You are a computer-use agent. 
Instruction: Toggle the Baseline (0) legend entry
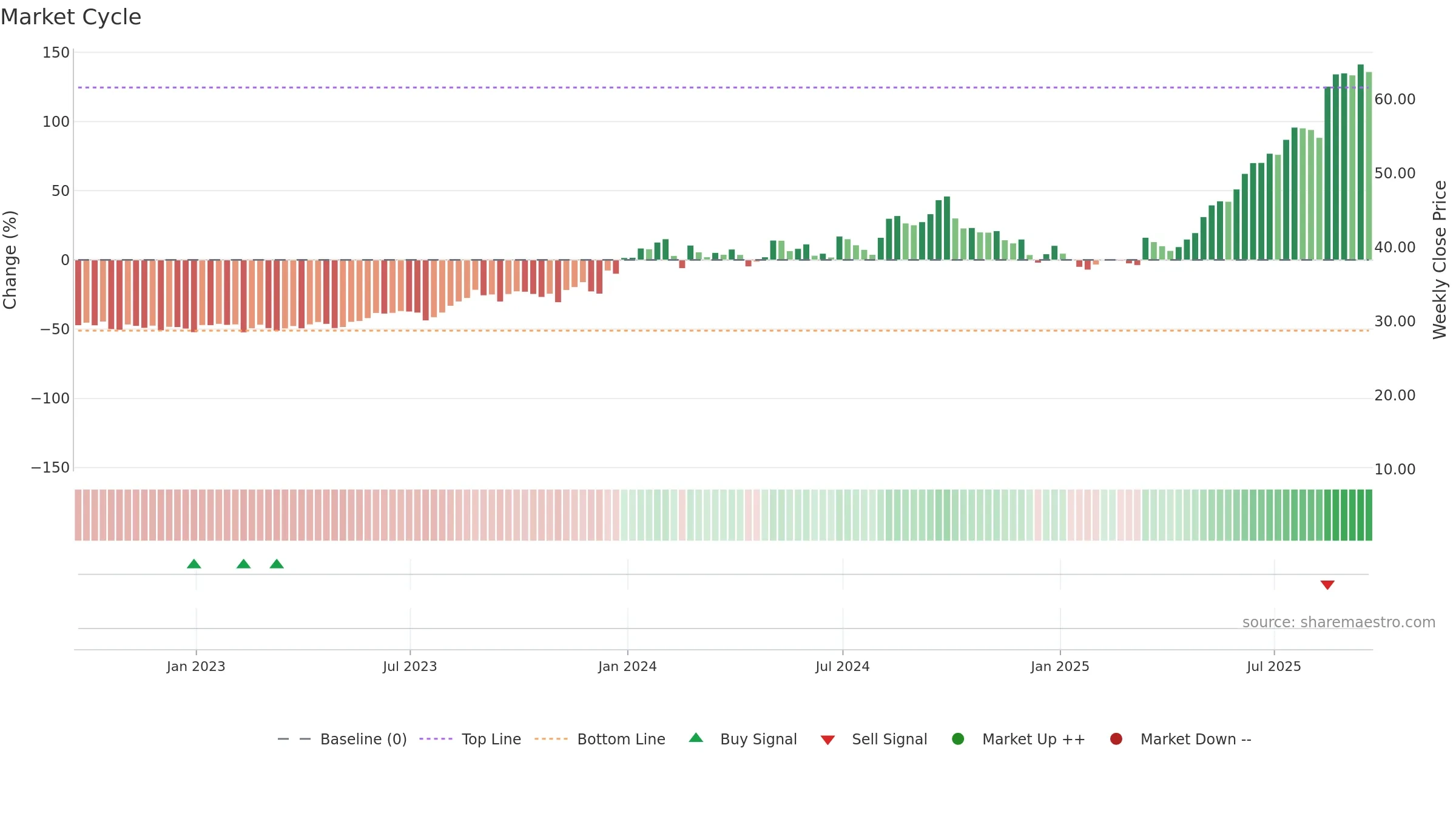coord(342,739)
